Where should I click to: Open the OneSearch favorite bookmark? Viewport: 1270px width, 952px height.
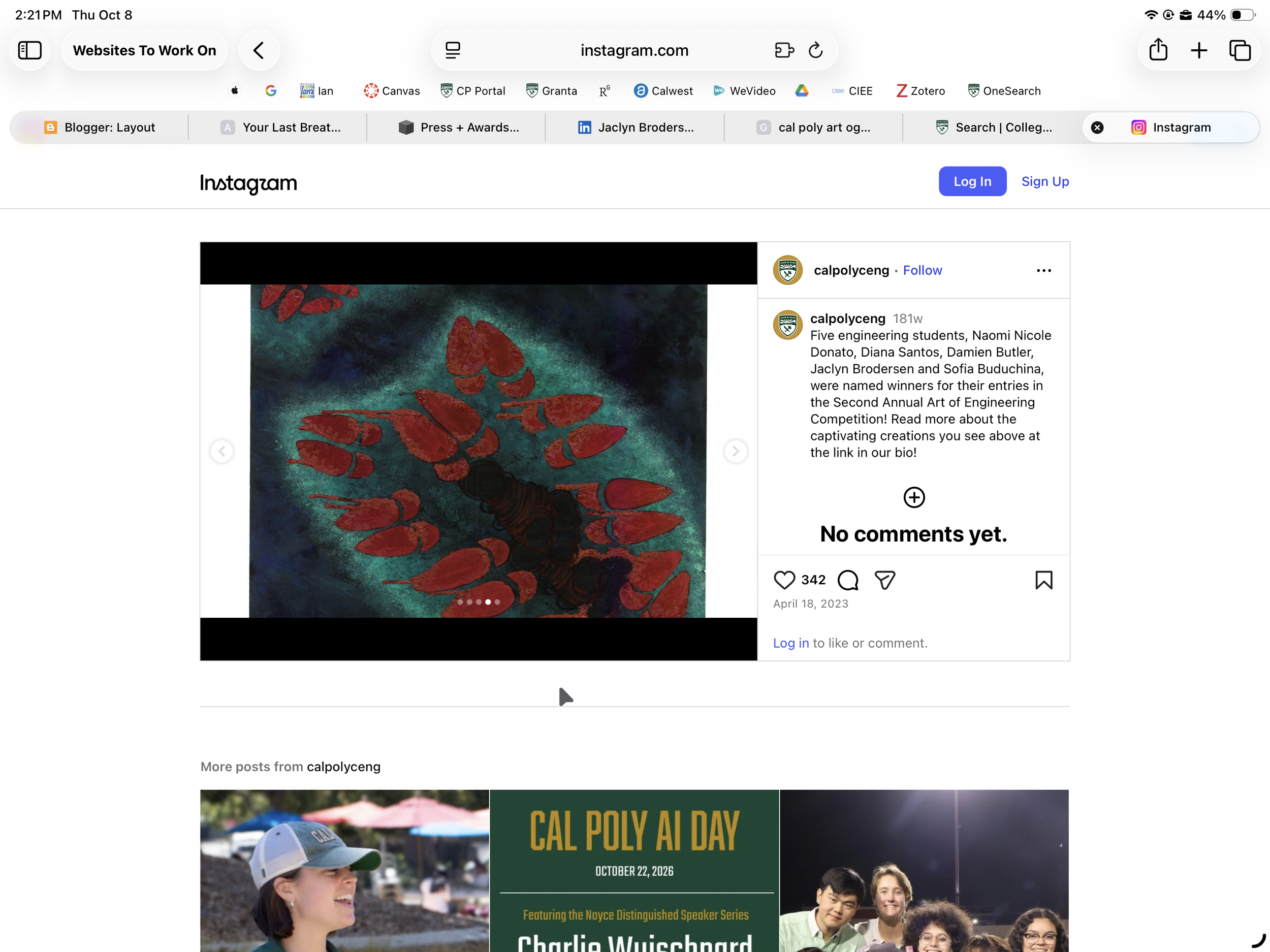coord(1004,91)
